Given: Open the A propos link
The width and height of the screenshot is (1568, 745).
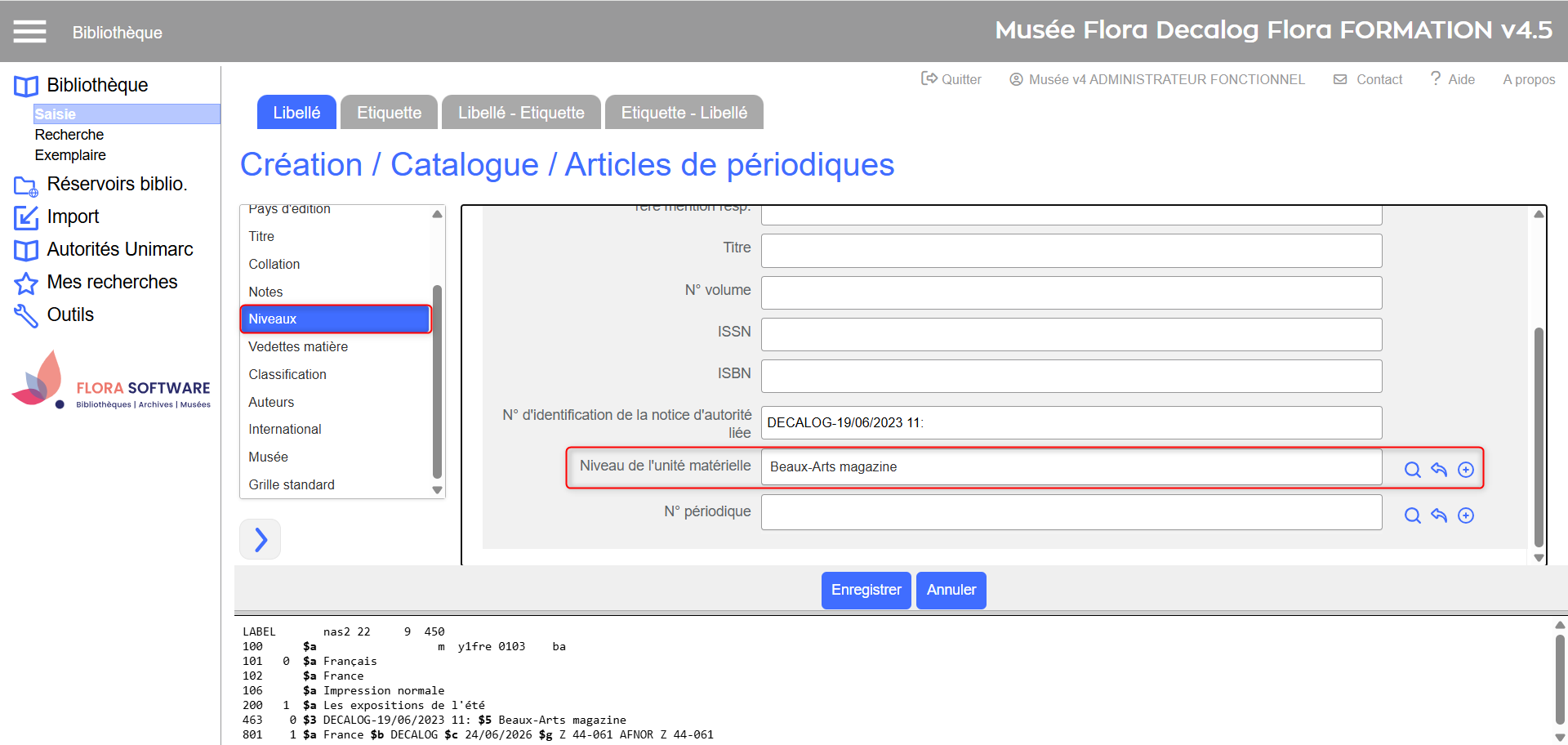Looking at the screenshot, I should (1529, 79).
